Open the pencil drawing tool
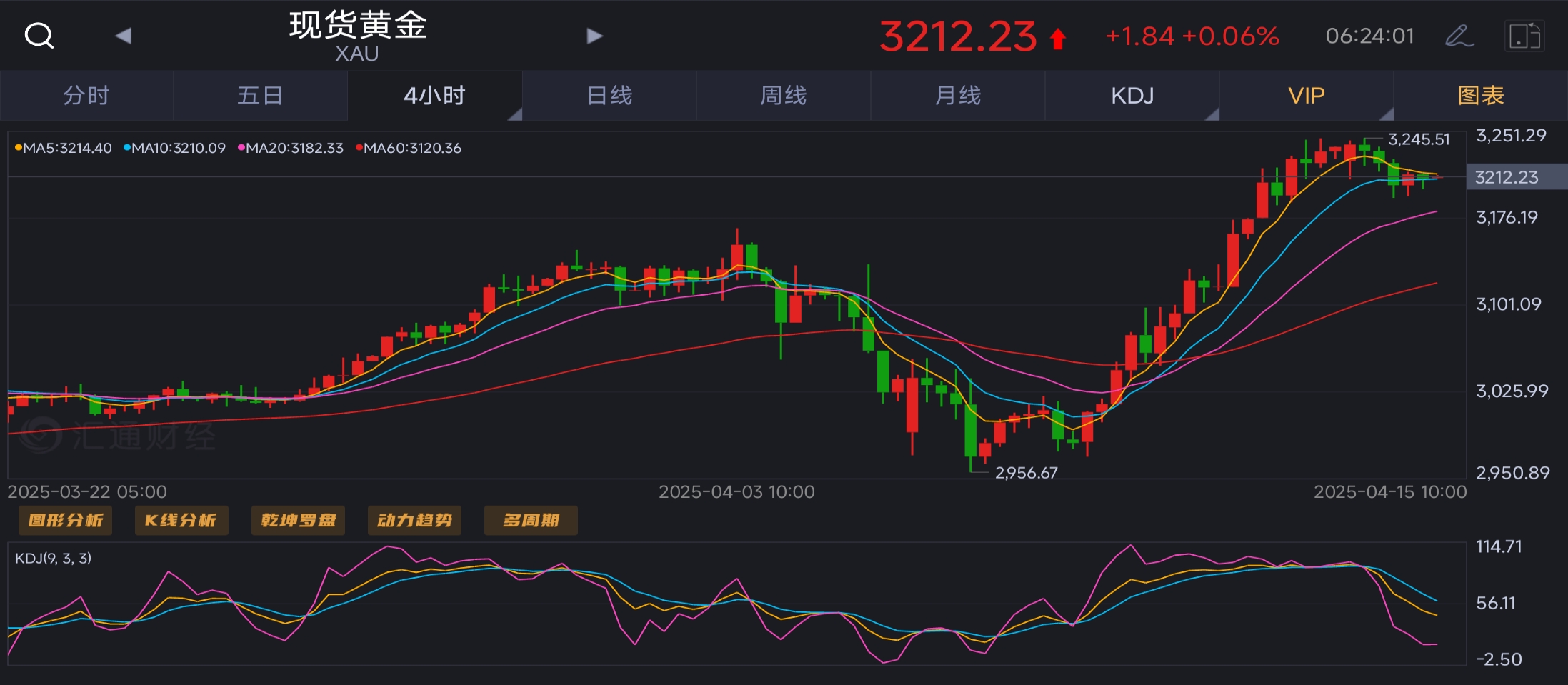The width and height of the screenshot is (1568, 685). coord(1459,36)
